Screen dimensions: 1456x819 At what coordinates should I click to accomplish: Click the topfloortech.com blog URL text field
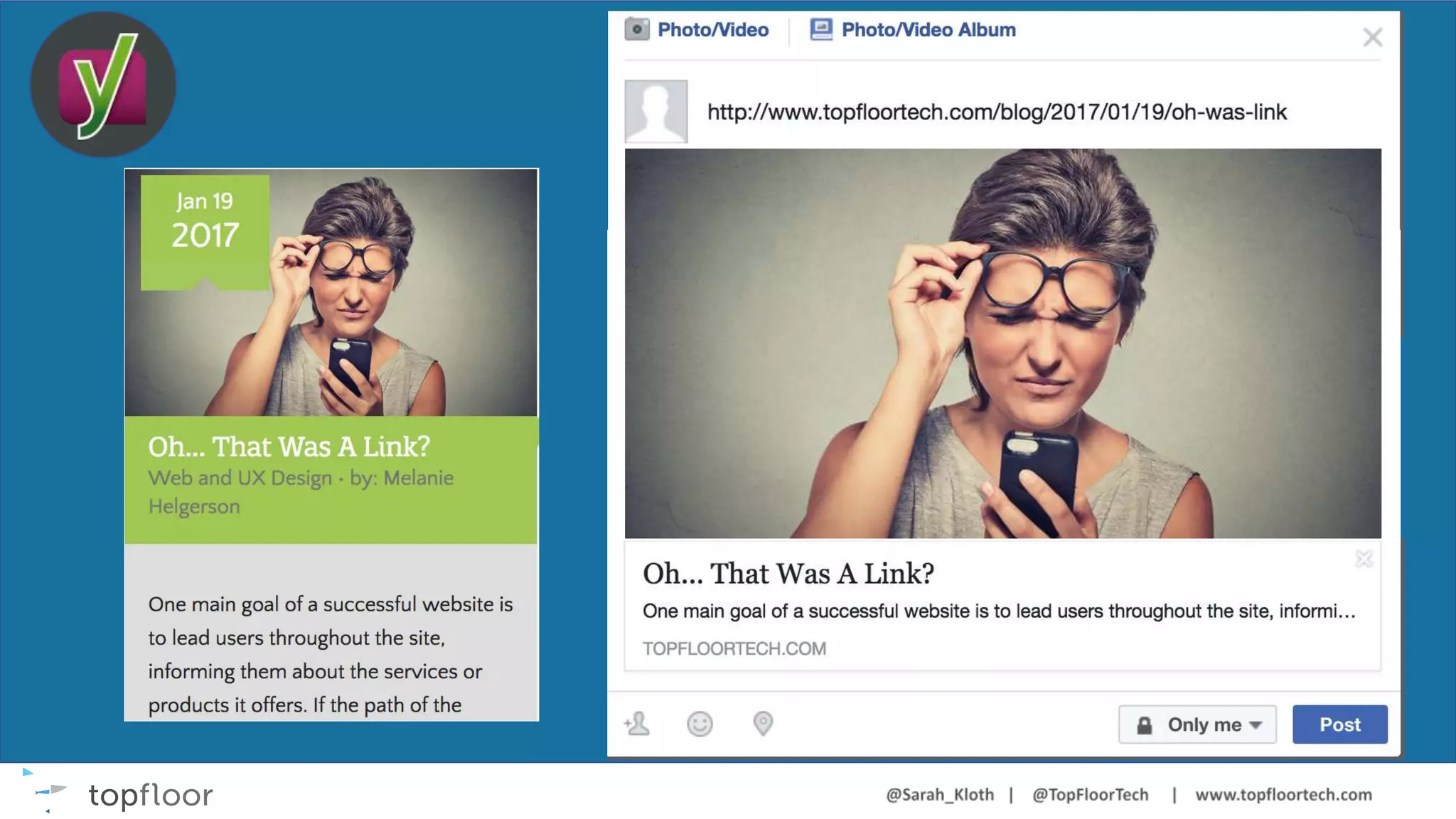tap(997, 112)
